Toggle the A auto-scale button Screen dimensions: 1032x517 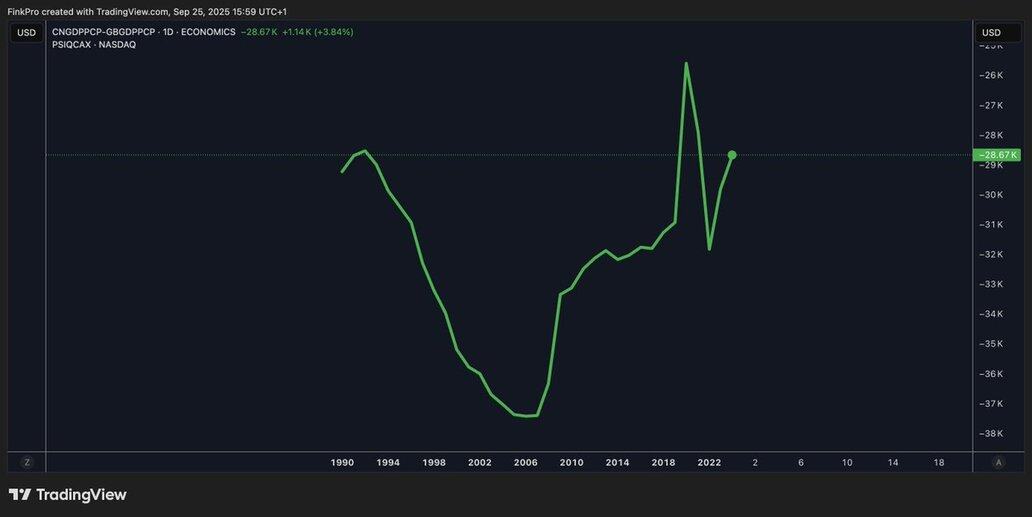[x=998, y=462]
